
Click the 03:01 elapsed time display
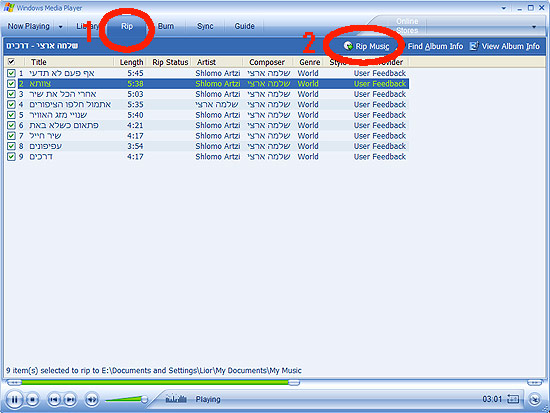coord(492,399)
